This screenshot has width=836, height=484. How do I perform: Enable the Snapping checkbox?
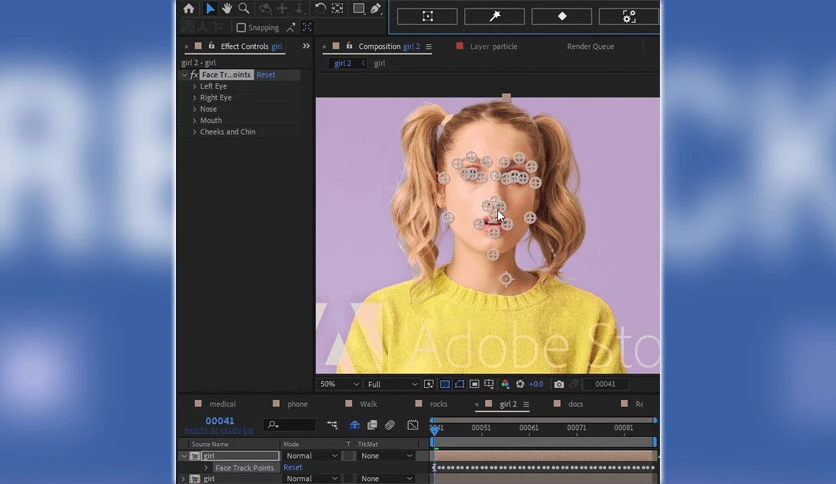241,27
